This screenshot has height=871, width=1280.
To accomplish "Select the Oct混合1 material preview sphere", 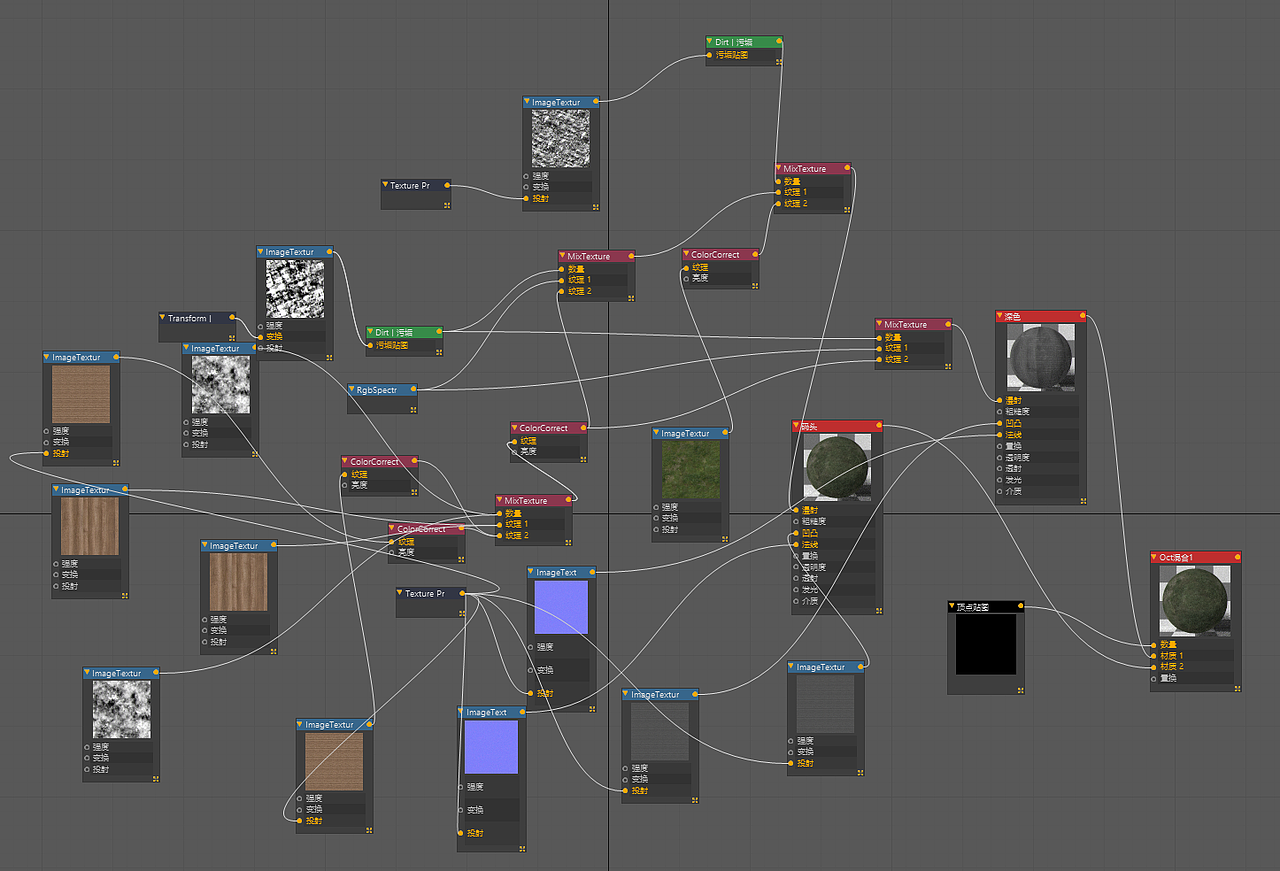I will (x=1195, y=600).
